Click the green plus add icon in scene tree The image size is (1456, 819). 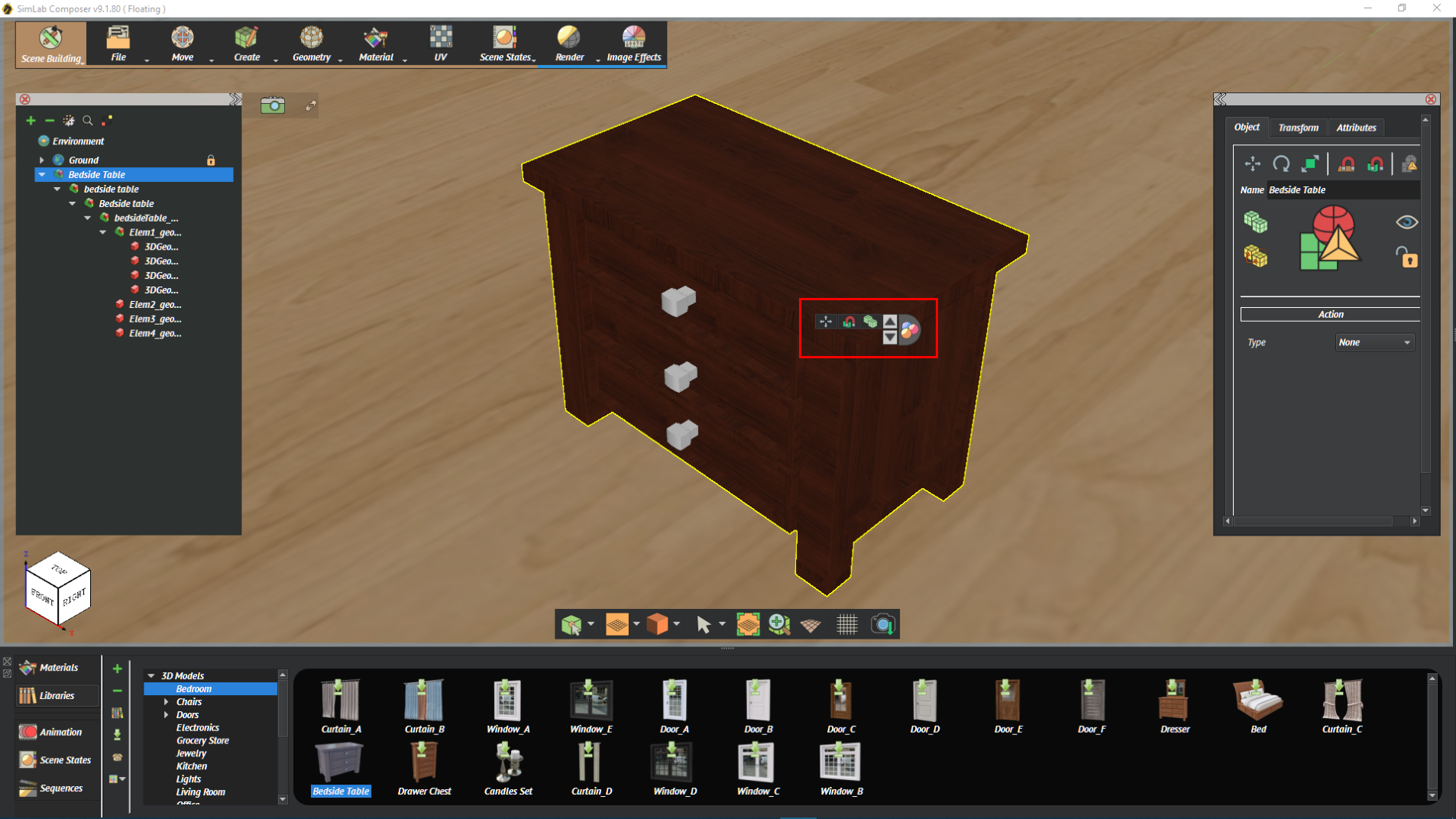point(31,121)
